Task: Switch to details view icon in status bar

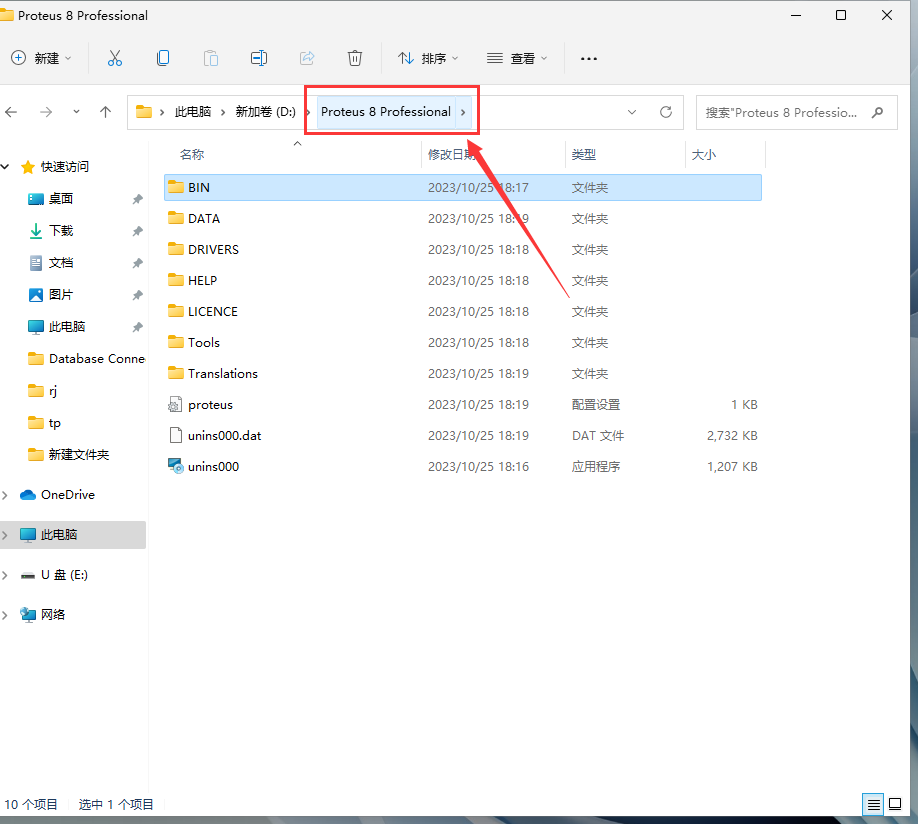Action: 873,805
